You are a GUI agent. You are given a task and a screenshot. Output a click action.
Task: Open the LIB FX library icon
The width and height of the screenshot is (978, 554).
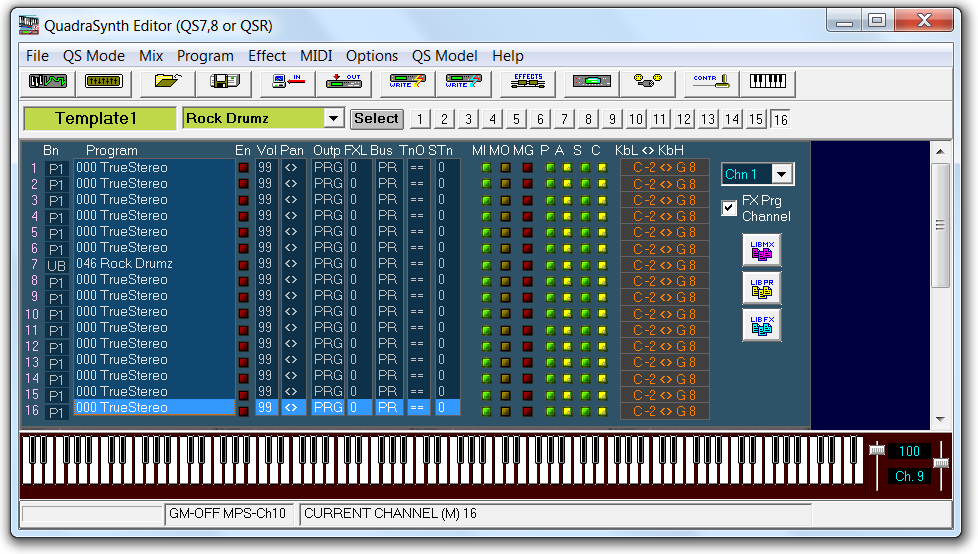coord(761,326)
